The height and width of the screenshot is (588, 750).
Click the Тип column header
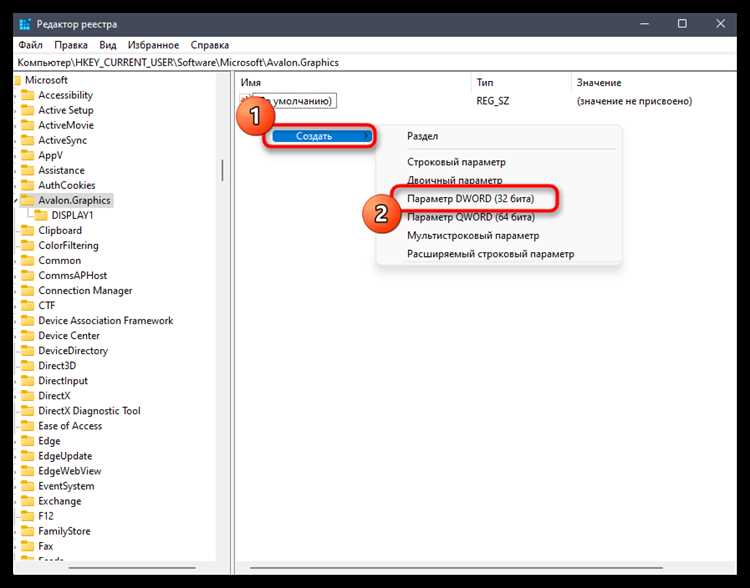click(x=485, y=83)
